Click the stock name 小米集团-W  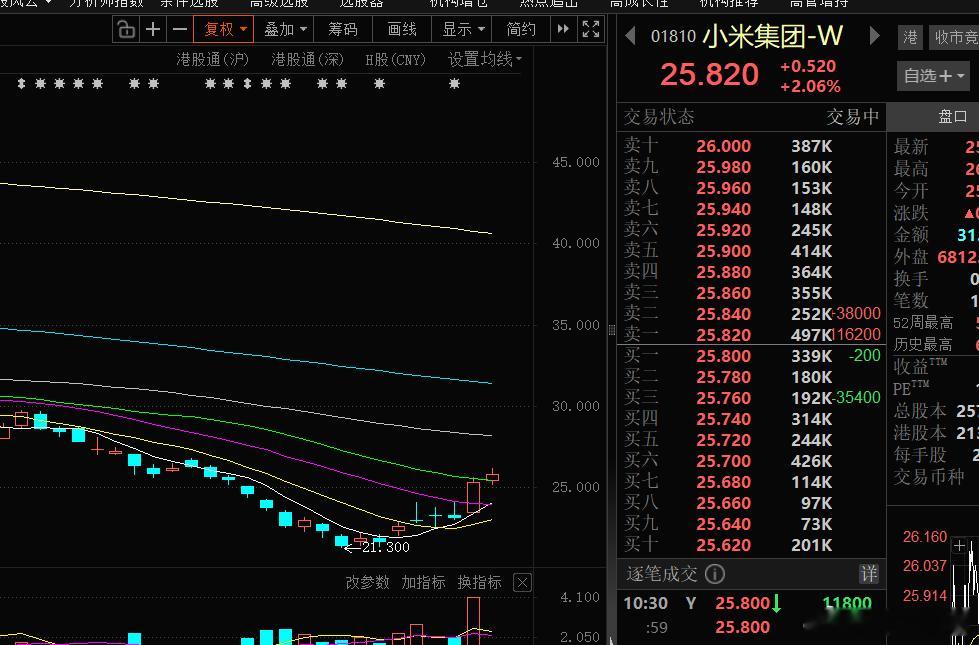773,36
